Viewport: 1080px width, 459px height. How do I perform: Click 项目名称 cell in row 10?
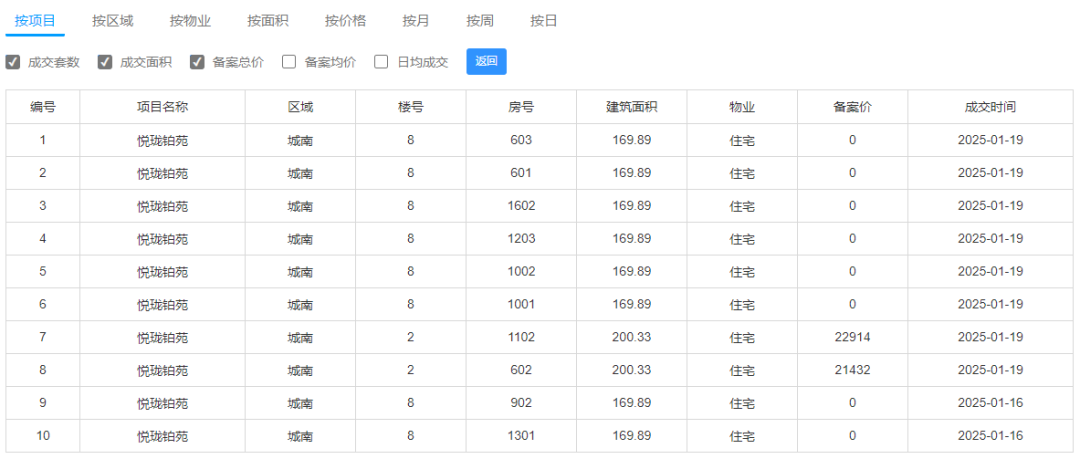(163, 436)
